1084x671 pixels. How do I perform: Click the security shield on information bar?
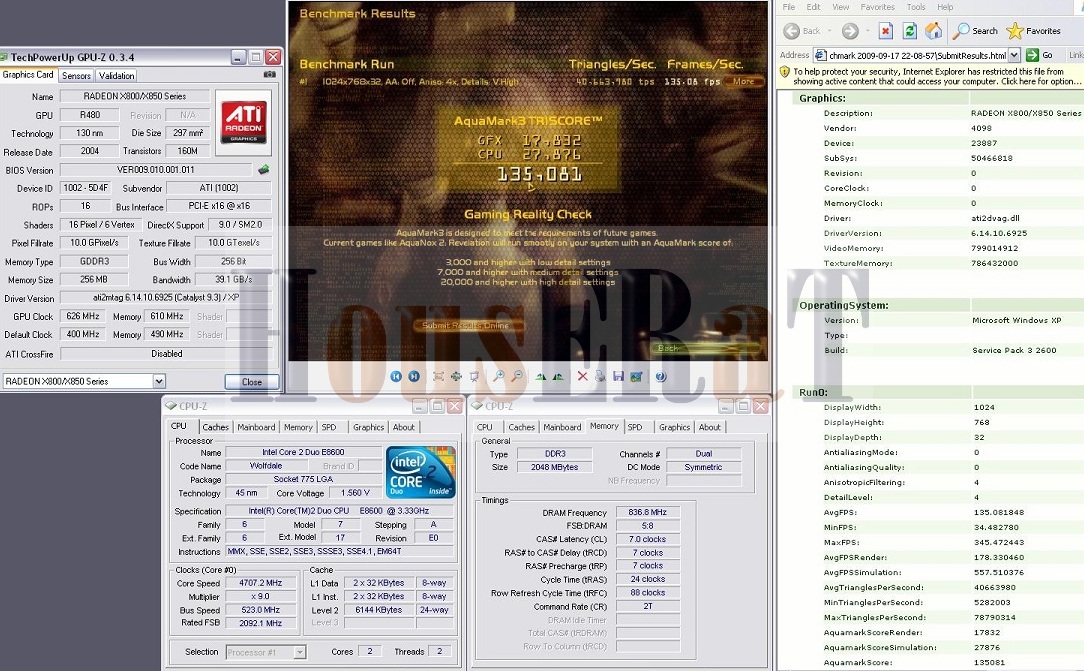coord(785,71)
